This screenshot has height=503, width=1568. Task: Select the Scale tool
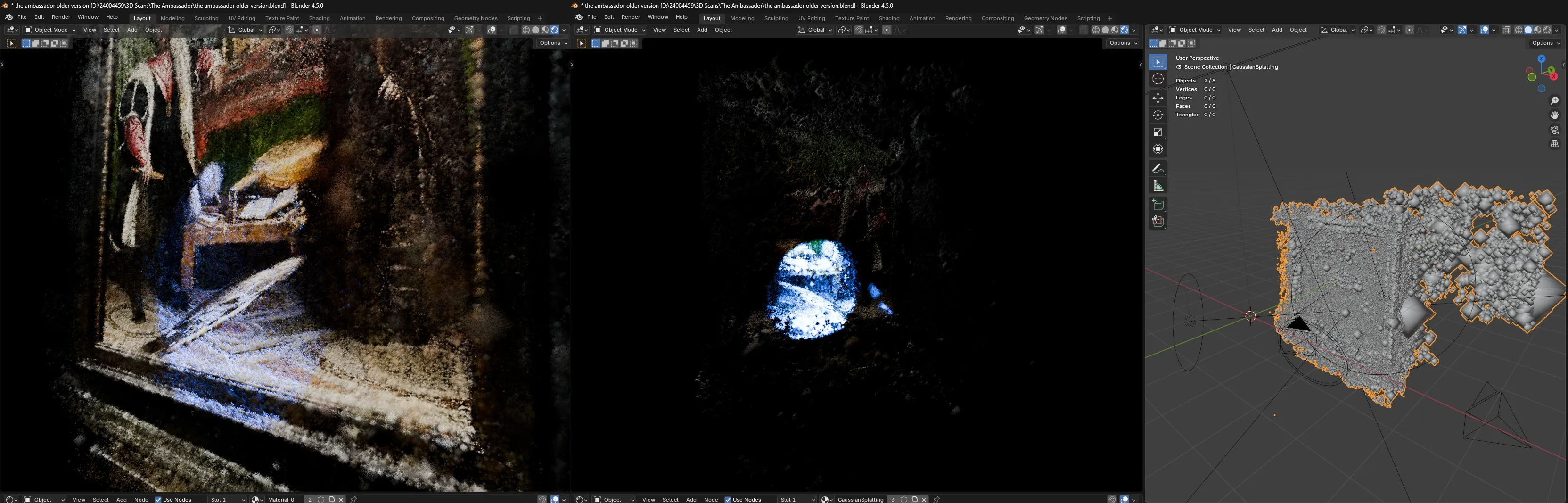pos(1158,132)
